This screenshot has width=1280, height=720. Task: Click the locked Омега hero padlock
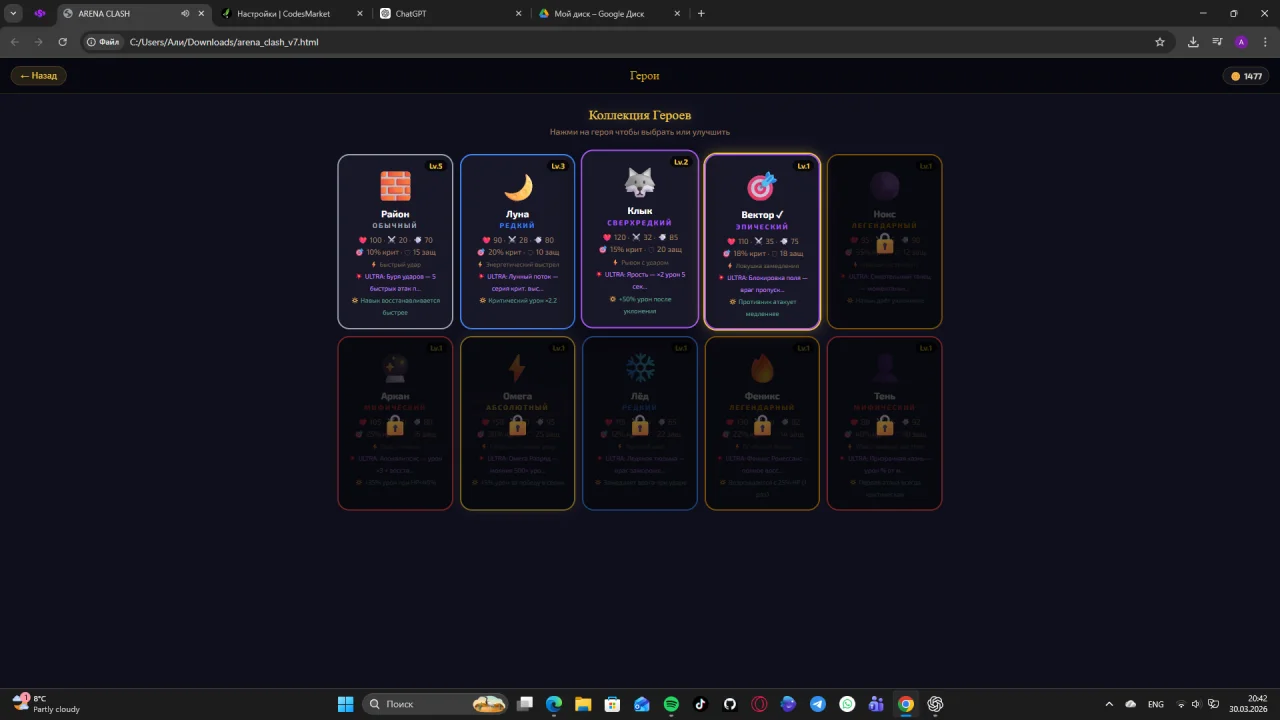pyautogui.click(x=517, y=426)
